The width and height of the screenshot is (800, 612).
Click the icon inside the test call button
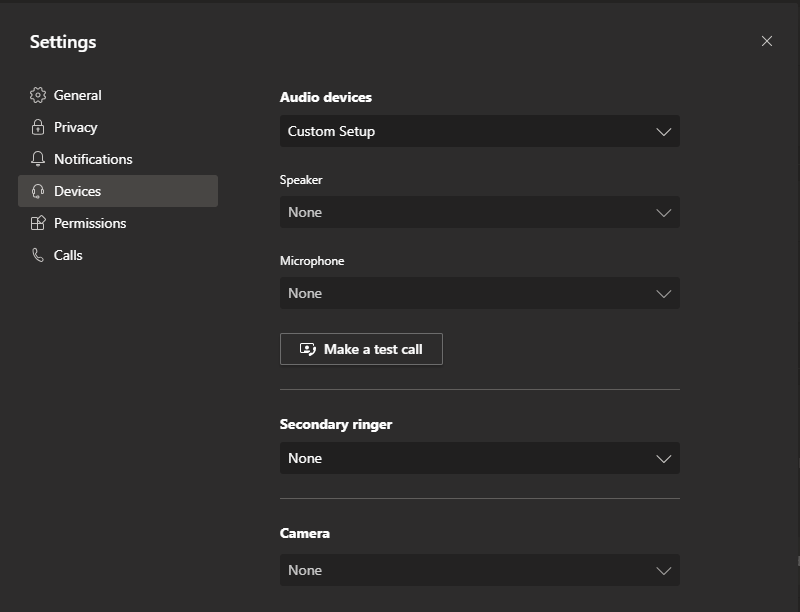point(308,349)
